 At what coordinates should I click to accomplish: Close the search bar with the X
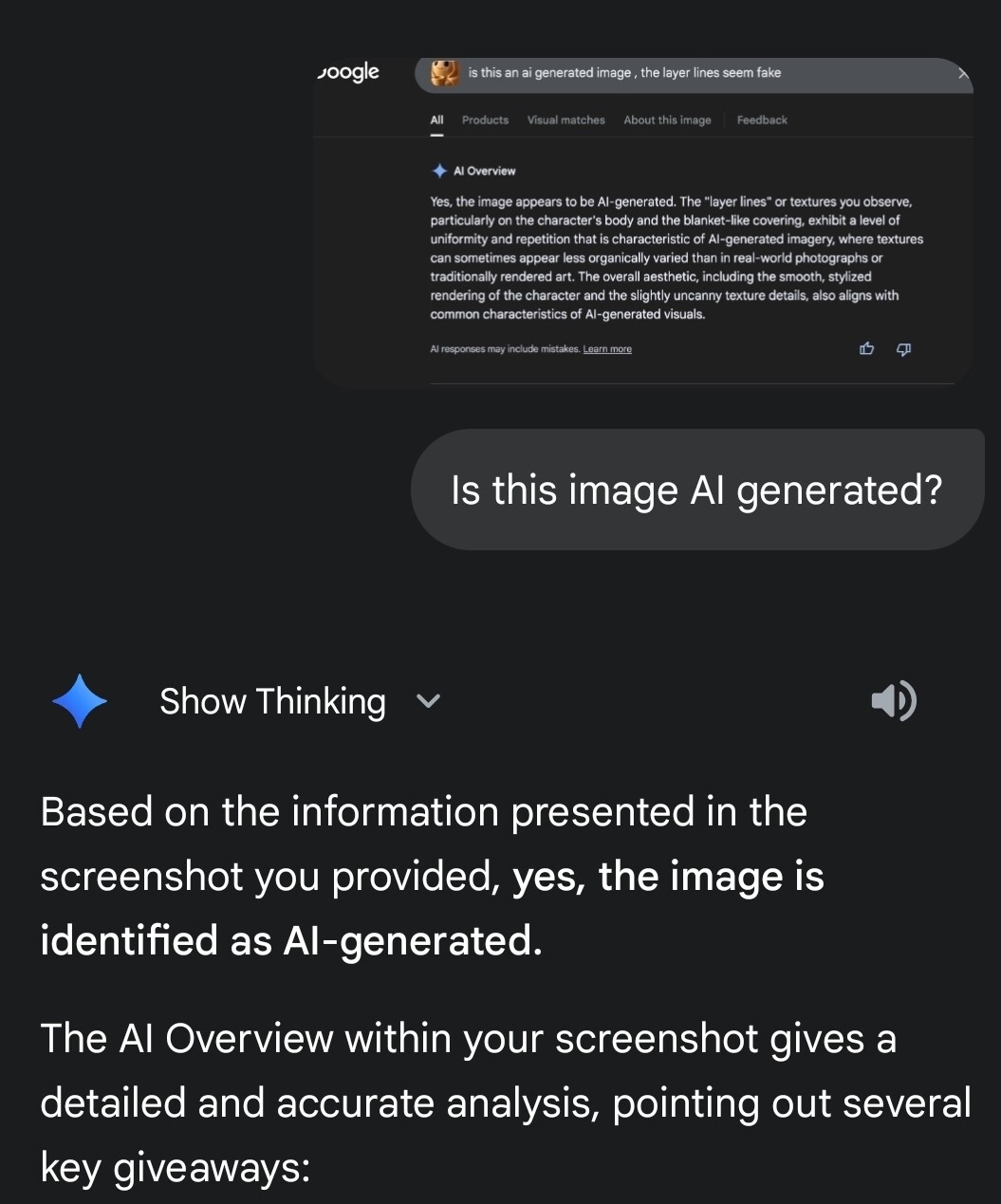pos(963,73)
